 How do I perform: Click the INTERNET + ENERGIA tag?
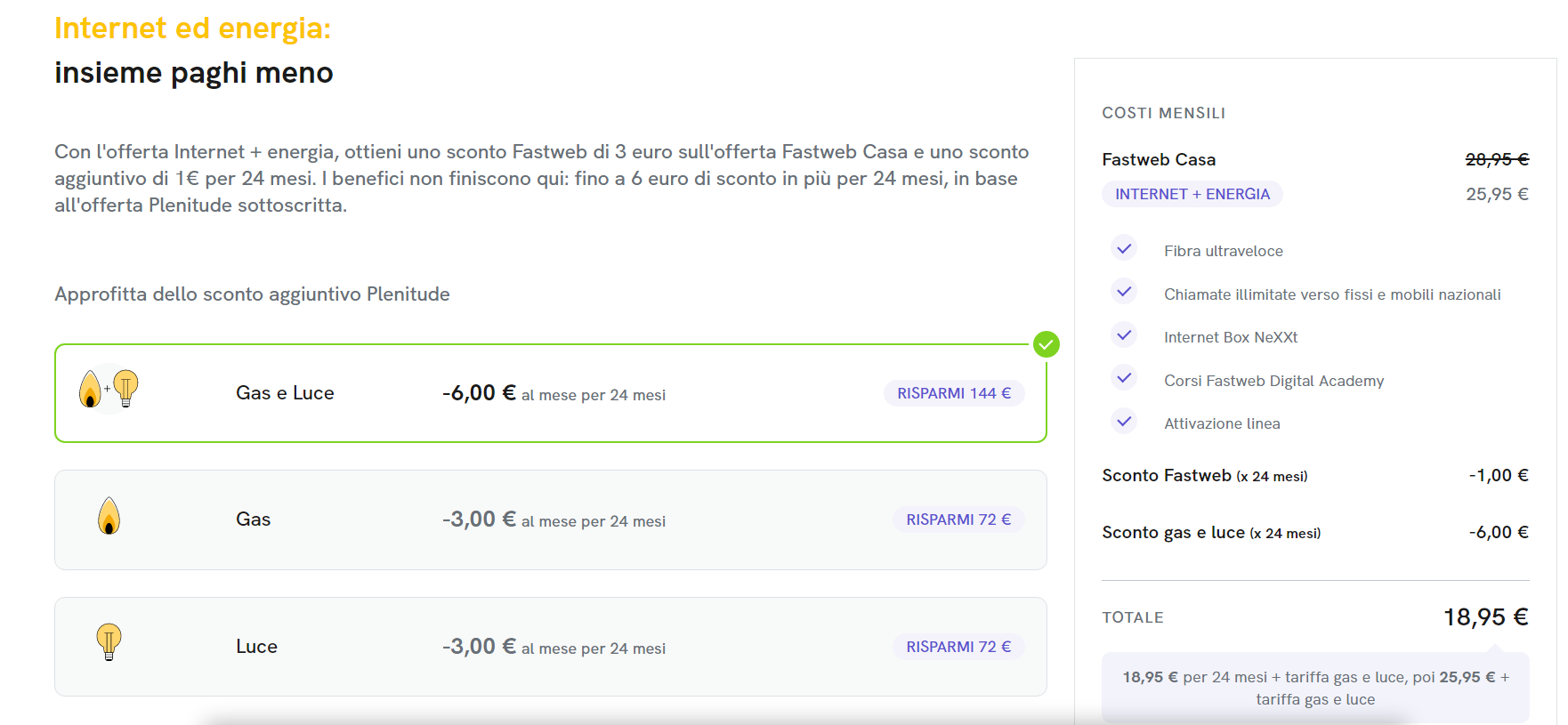1192,194
